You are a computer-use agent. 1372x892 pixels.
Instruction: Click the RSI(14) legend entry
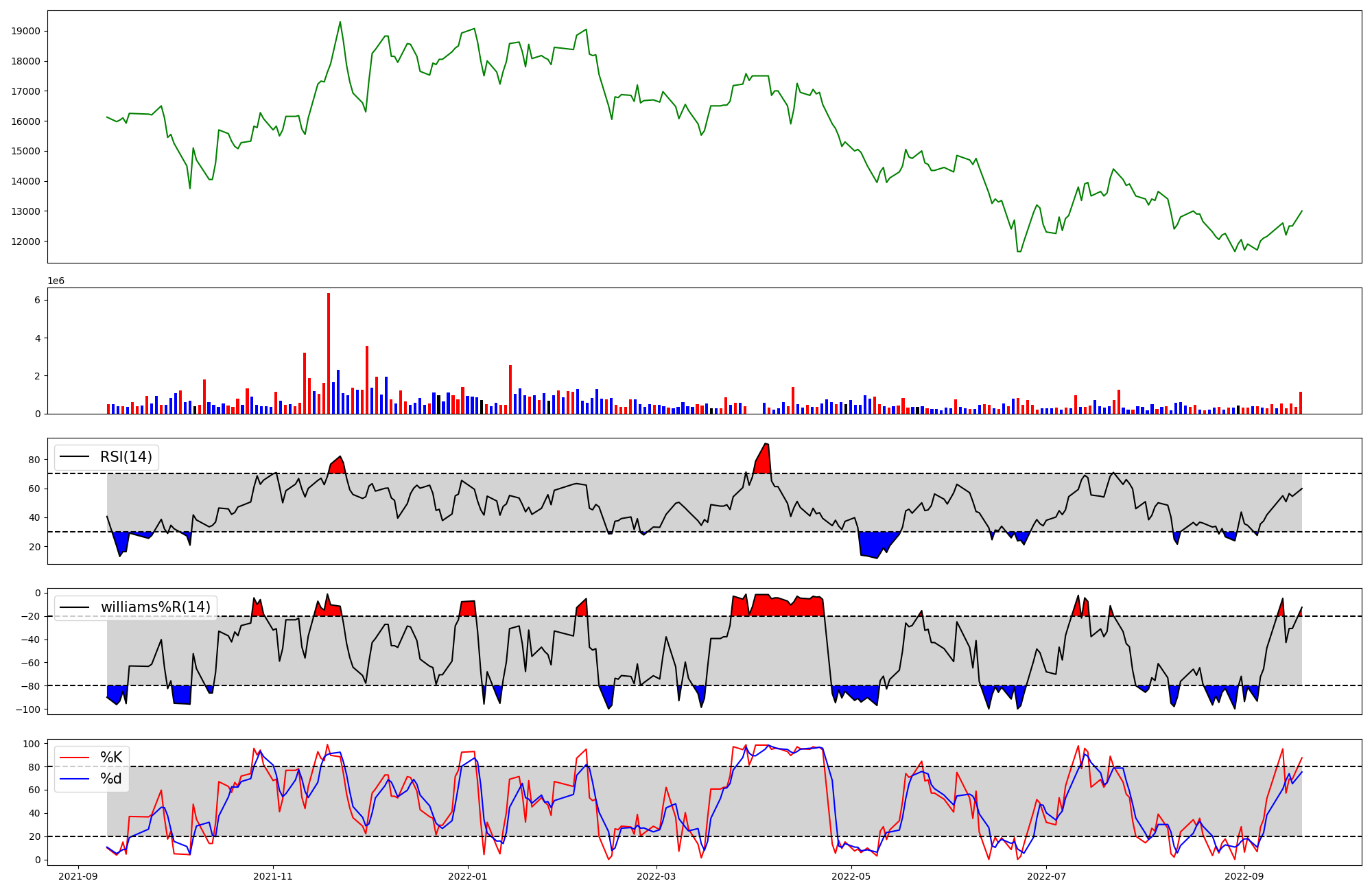pos(126,457)
